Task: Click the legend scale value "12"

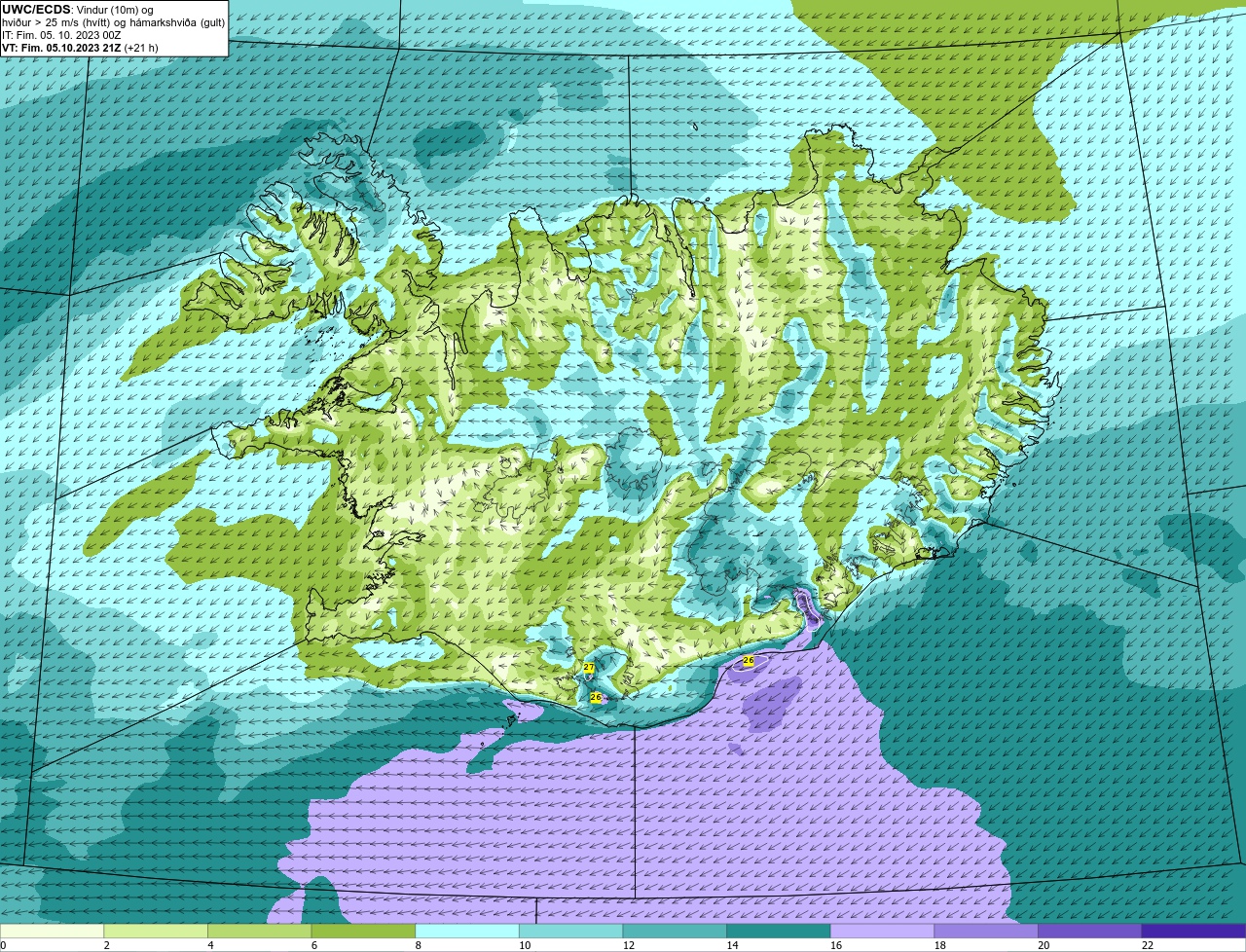Action: (x=629, y=945)
